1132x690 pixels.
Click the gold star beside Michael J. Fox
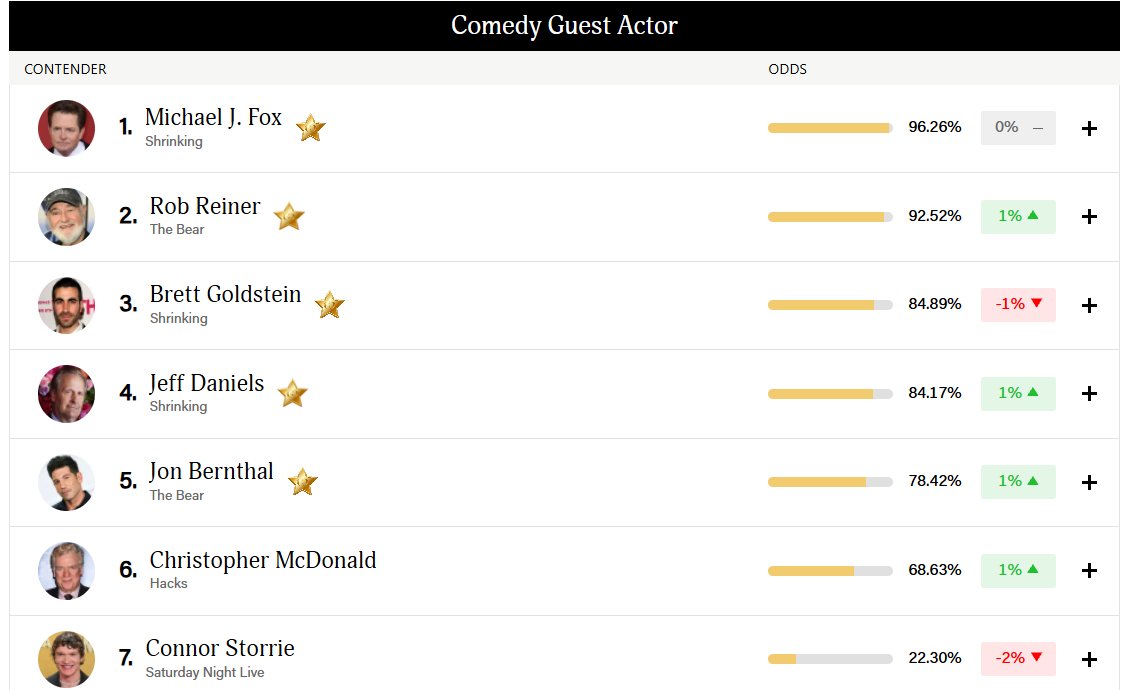(x=311, y=128)
